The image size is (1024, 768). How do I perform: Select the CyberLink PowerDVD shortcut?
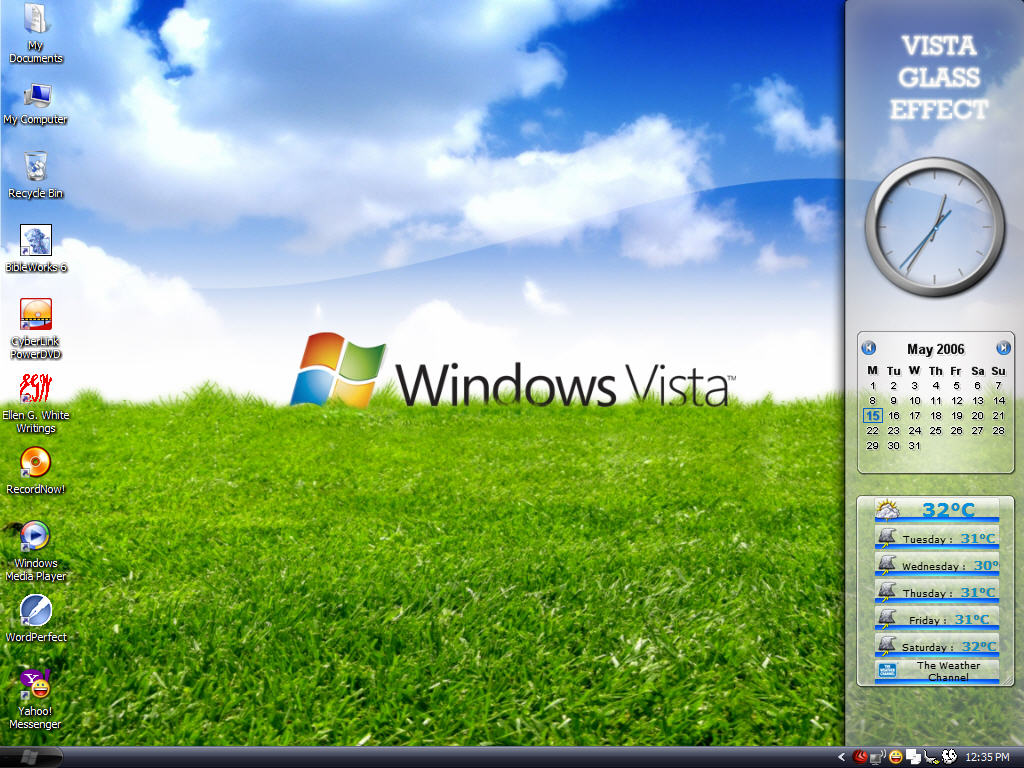point(36,328)
